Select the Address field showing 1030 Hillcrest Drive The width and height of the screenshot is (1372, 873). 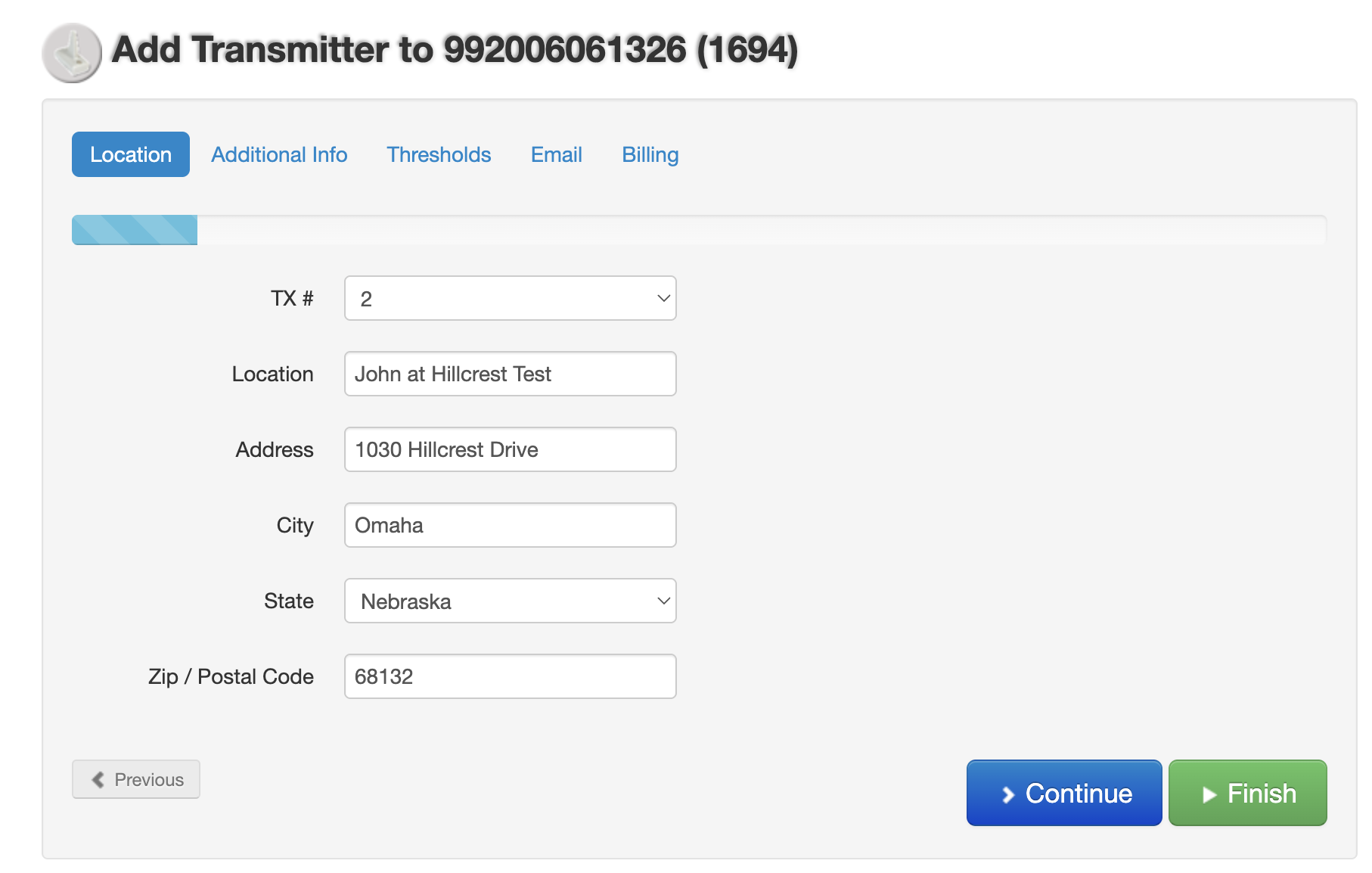[510, 449]
